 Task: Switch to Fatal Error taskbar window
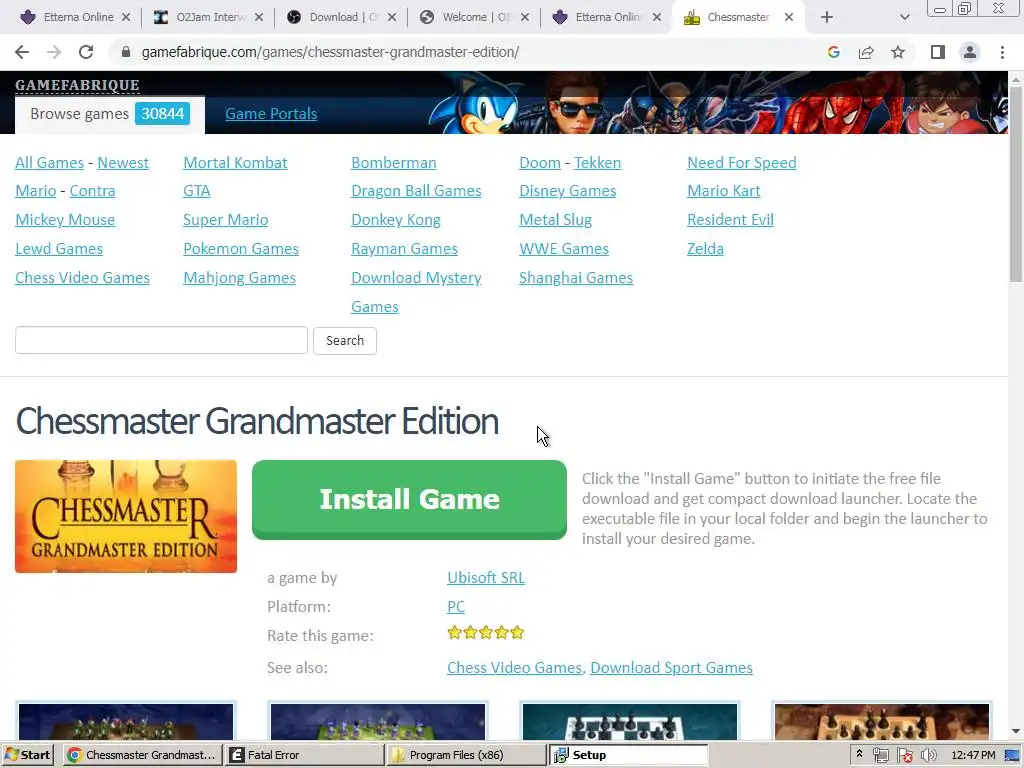tap(304, 755)
